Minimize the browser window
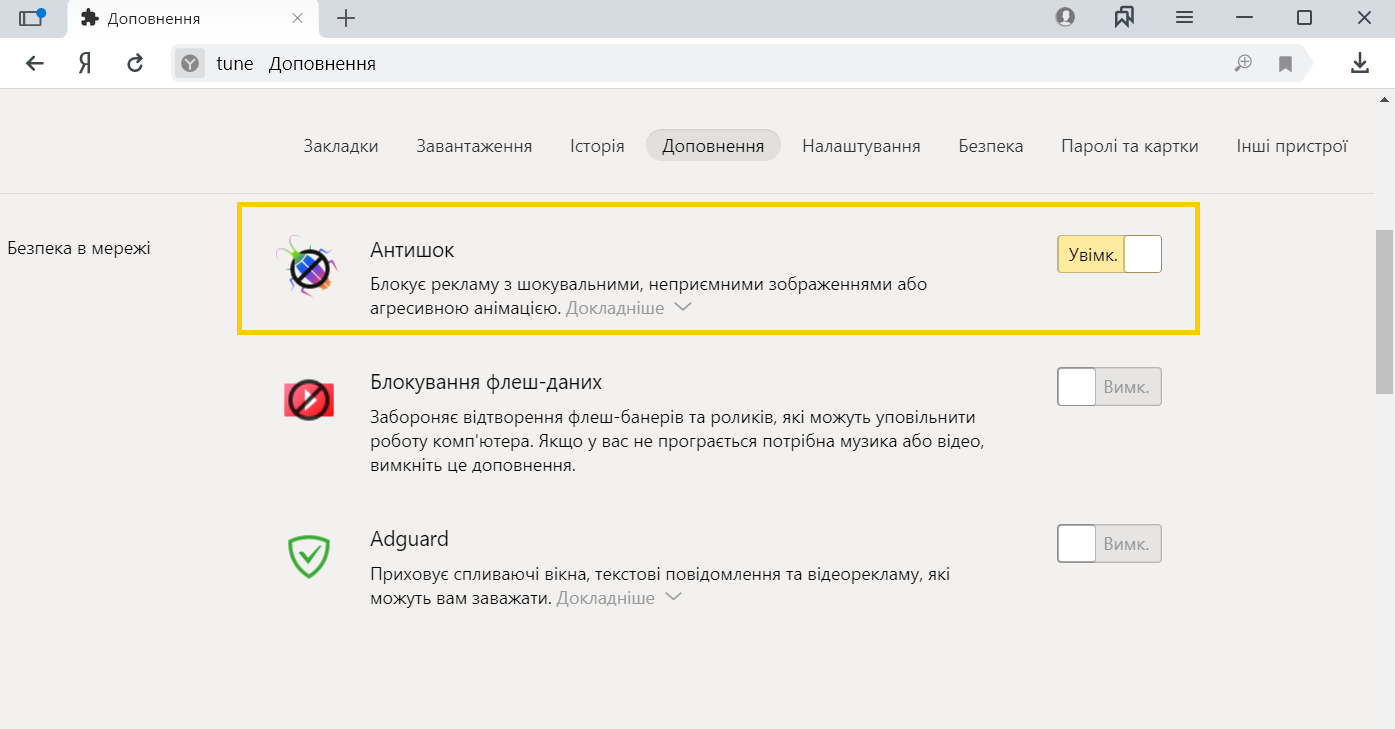The image size is (1395, 729). (x=1244, y=17)
